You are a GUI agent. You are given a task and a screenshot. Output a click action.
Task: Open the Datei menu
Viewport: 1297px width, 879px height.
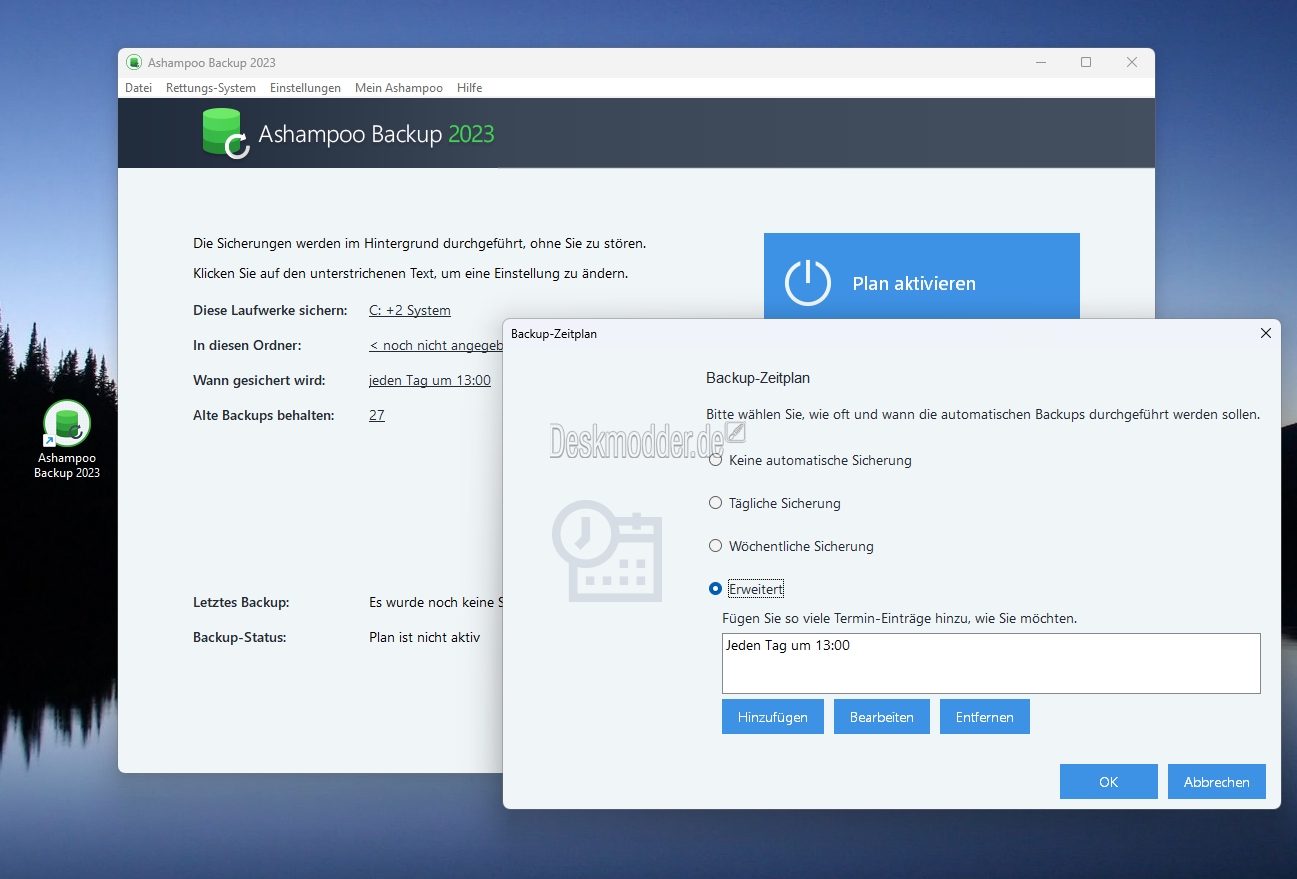tap(138, 88)
